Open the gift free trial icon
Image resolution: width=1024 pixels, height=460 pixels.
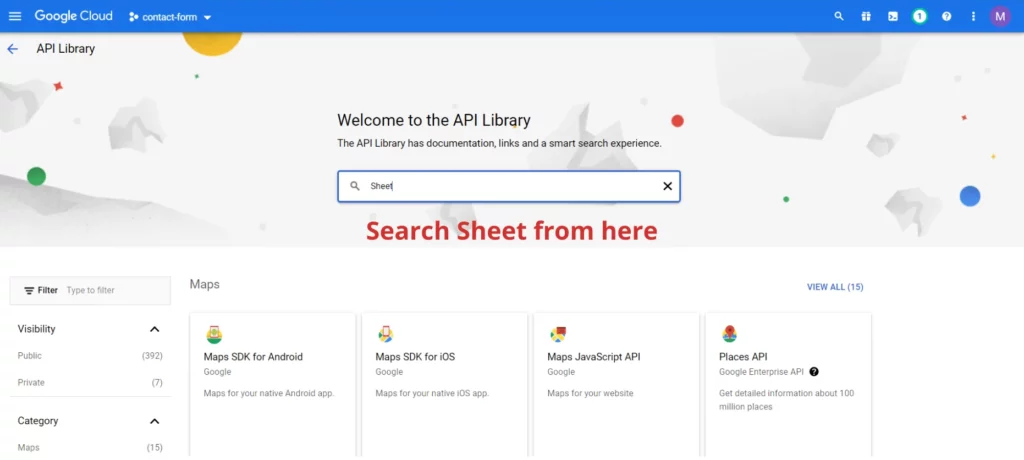866,16
